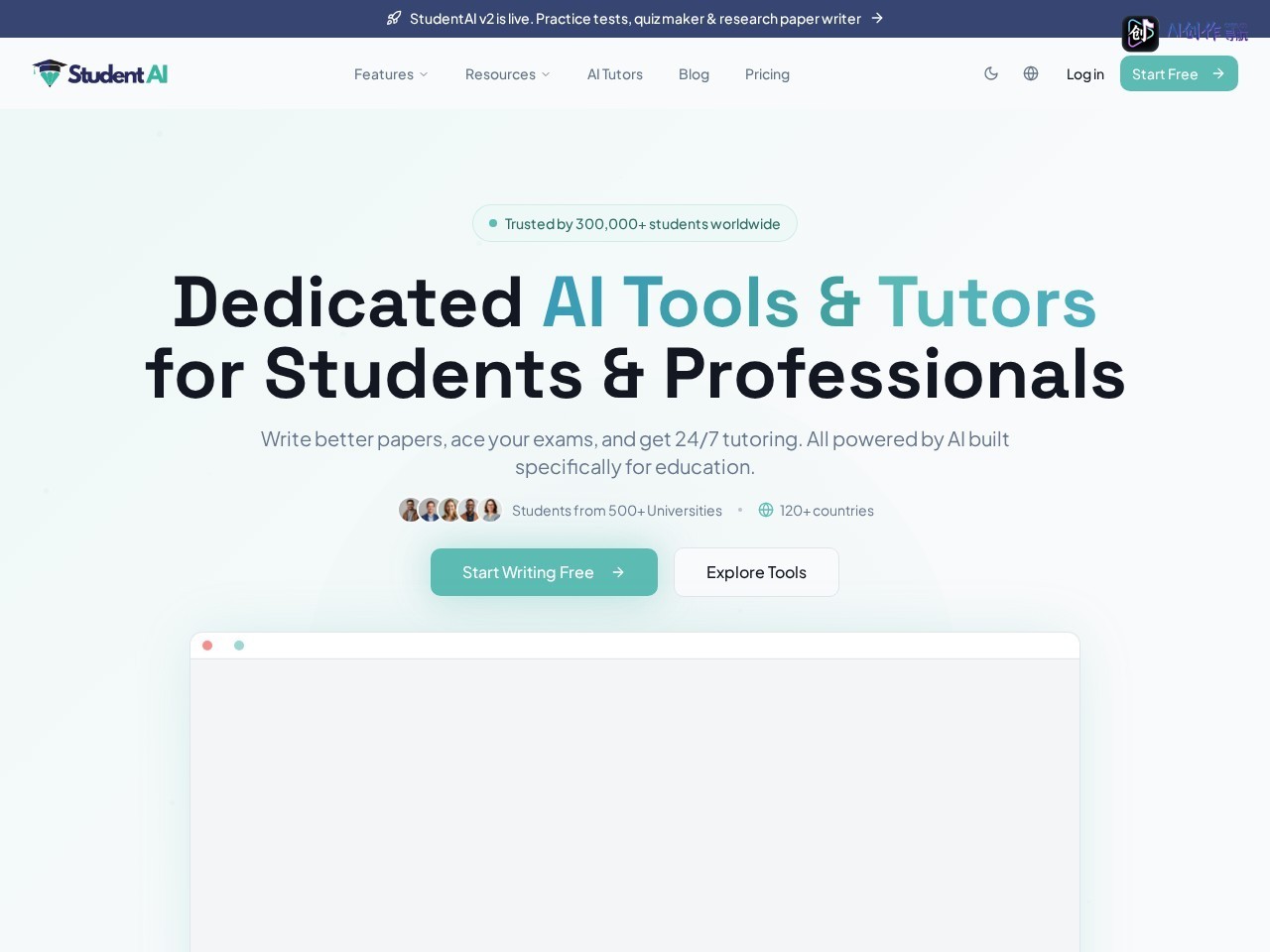Click the green dot on preview window

coord(239,646)
